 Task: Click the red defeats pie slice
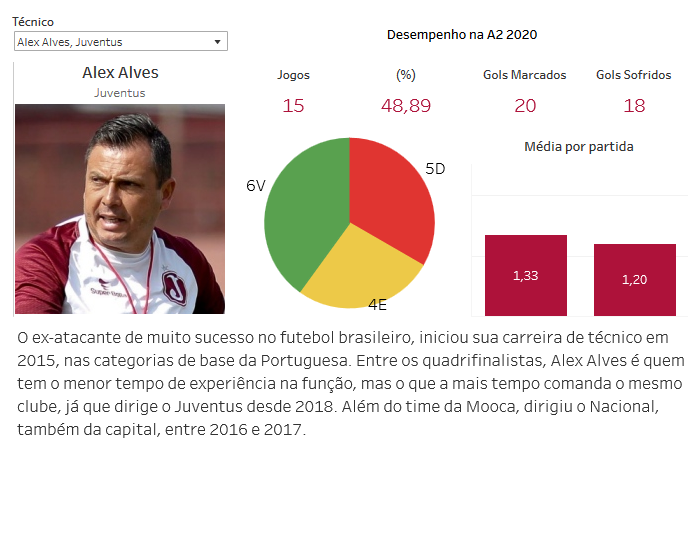pos(395,200)
